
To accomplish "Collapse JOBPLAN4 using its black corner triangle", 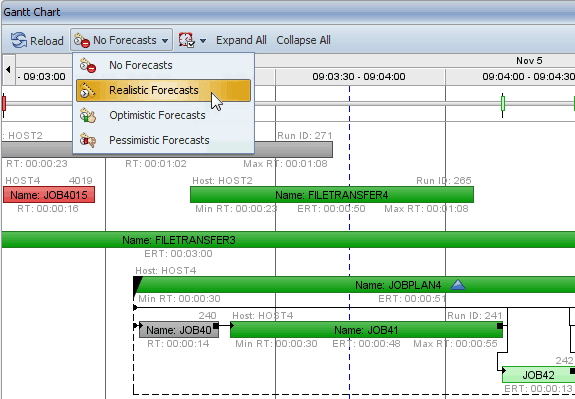I will 137,285.
